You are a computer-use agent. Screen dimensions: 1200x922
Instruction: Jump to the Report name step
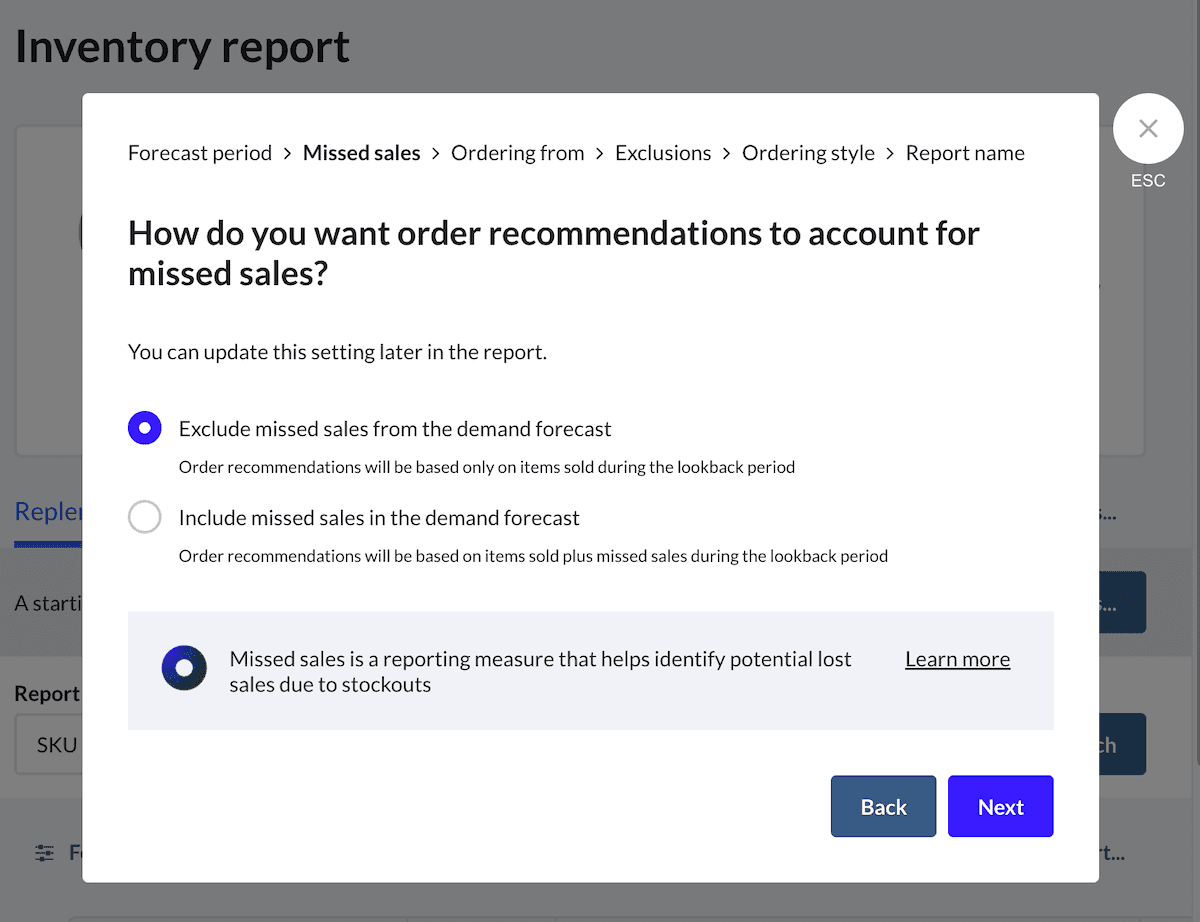(965, 153)
